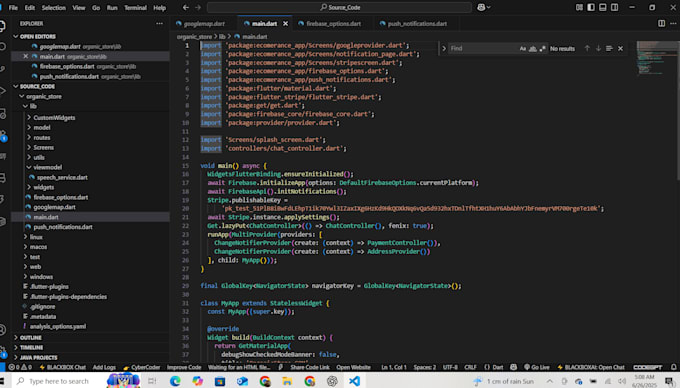Collapse the organic_store folder

(x=44, y=96)
